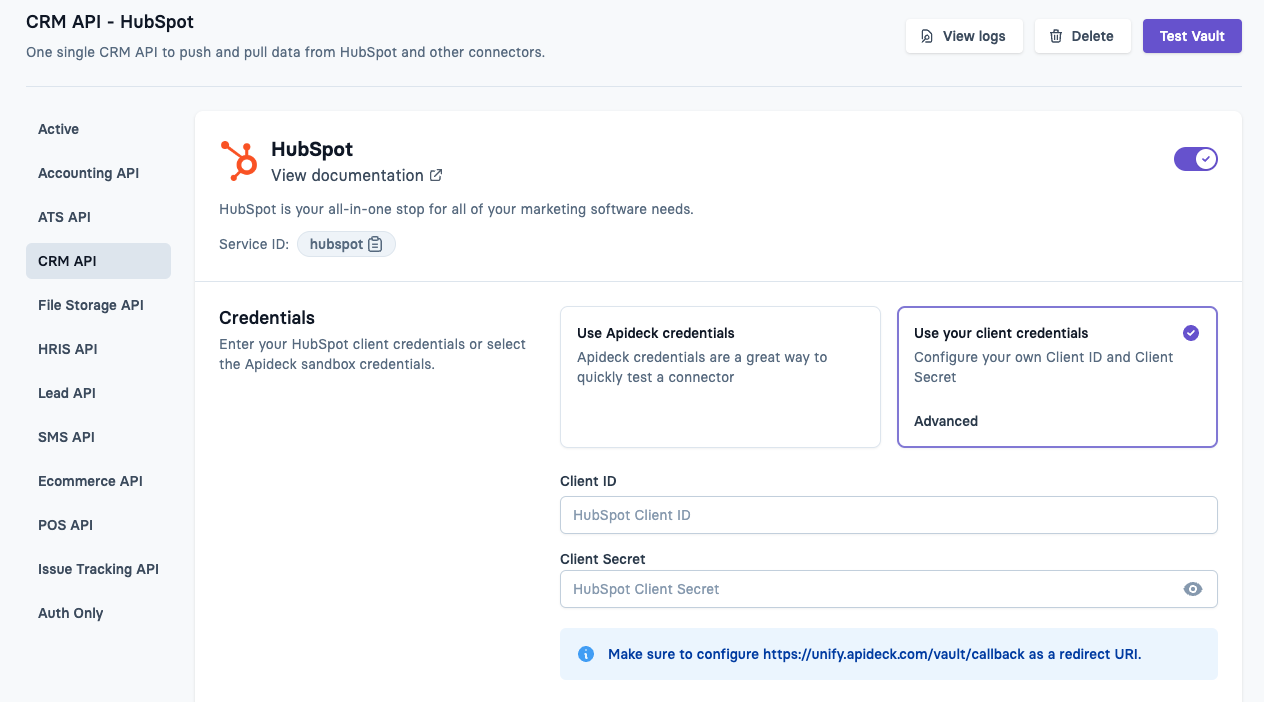Open the File Storage API sidebar item
This screenshot has width=1264, height=702.
point(98,305)
